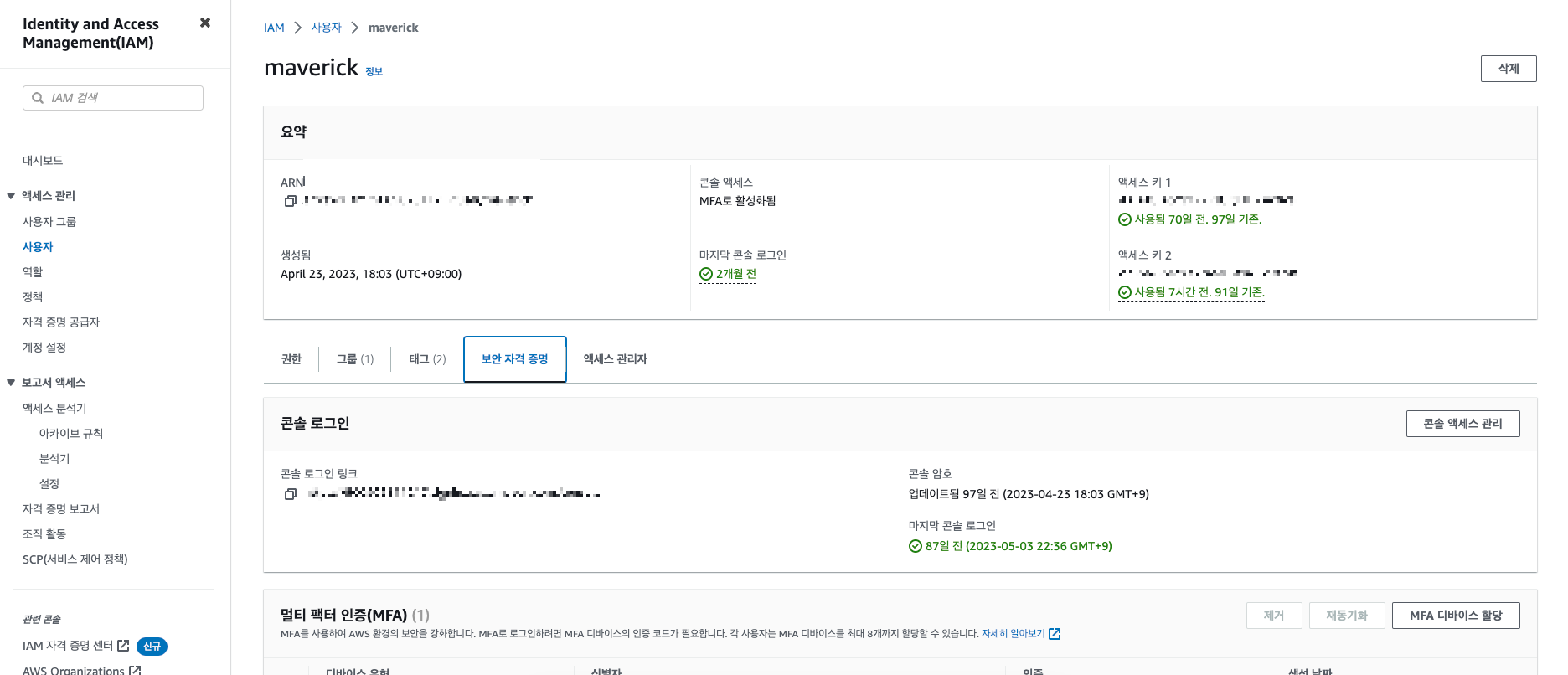1568x675 pixels.
Task: Click the creation date April 23, 2023
Action: 371,274
